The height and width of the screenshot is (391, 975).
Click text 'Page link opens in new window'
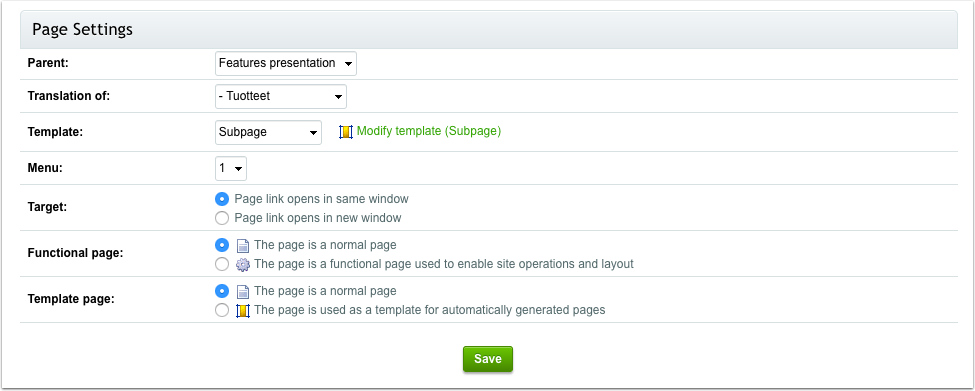tap(318, 218)
